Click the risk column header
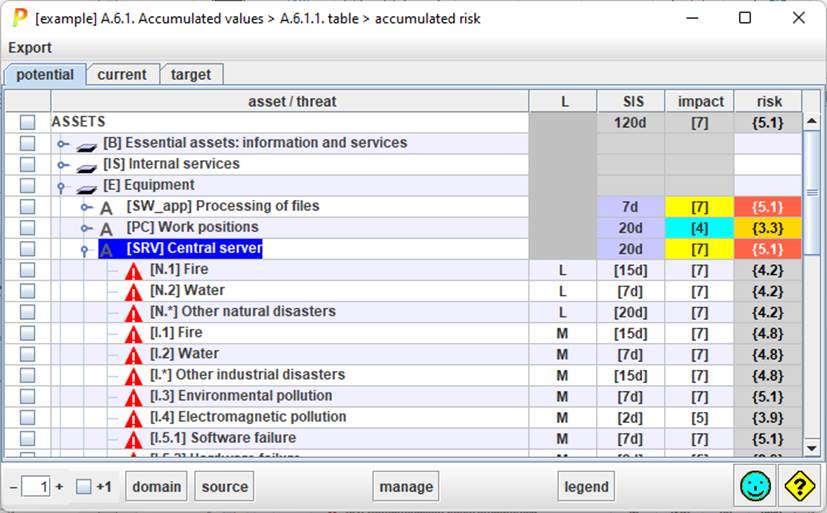 pyautogui.click(x=768, y=101)
